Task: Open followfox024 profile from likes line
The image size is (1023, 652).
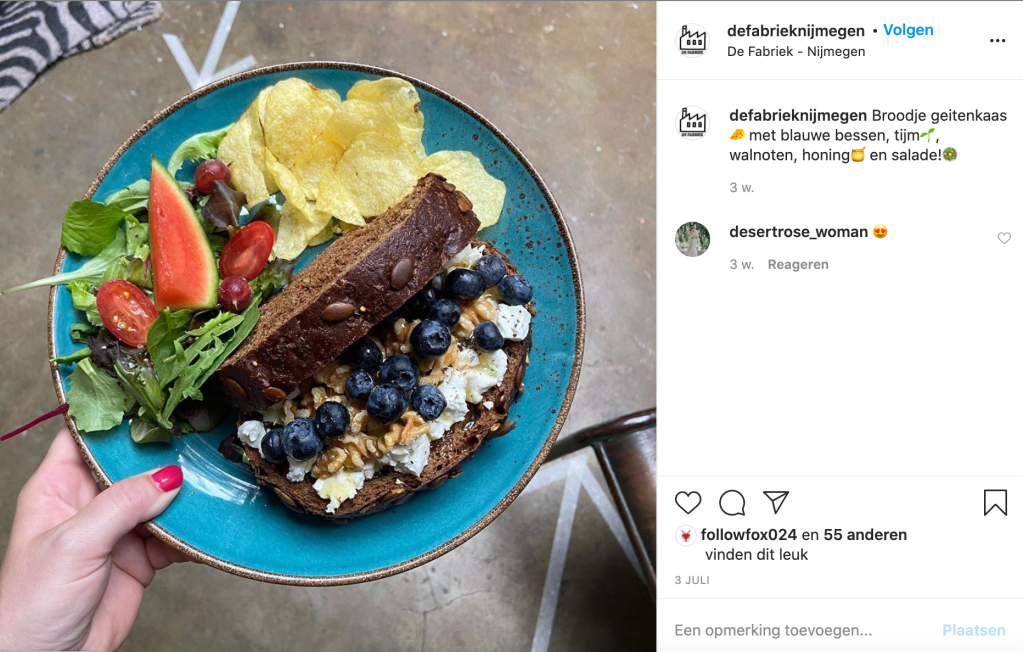Action: point(748,535)
